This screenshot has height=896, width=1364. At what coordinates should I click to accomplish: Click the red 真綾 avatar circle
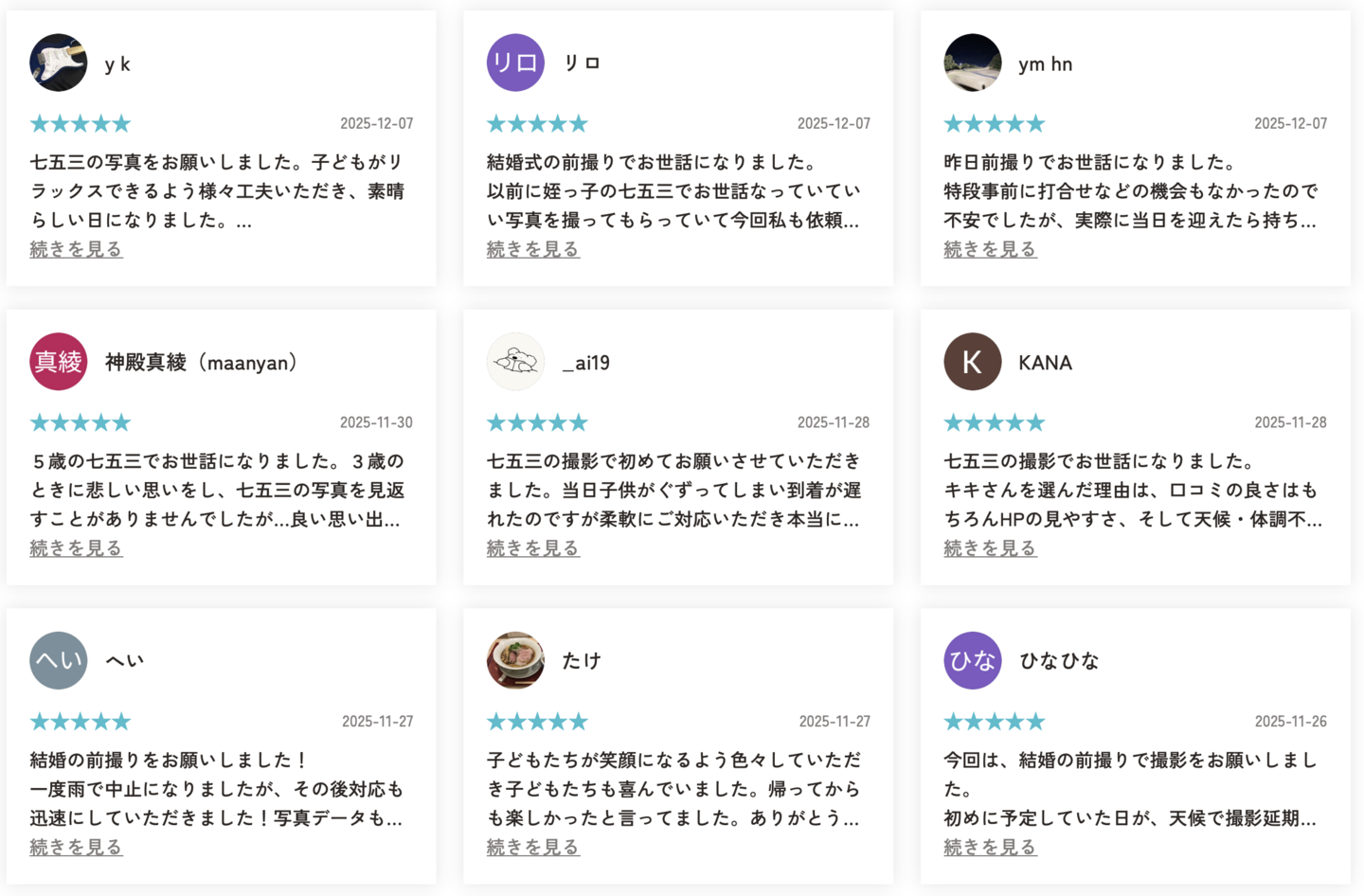59,362
